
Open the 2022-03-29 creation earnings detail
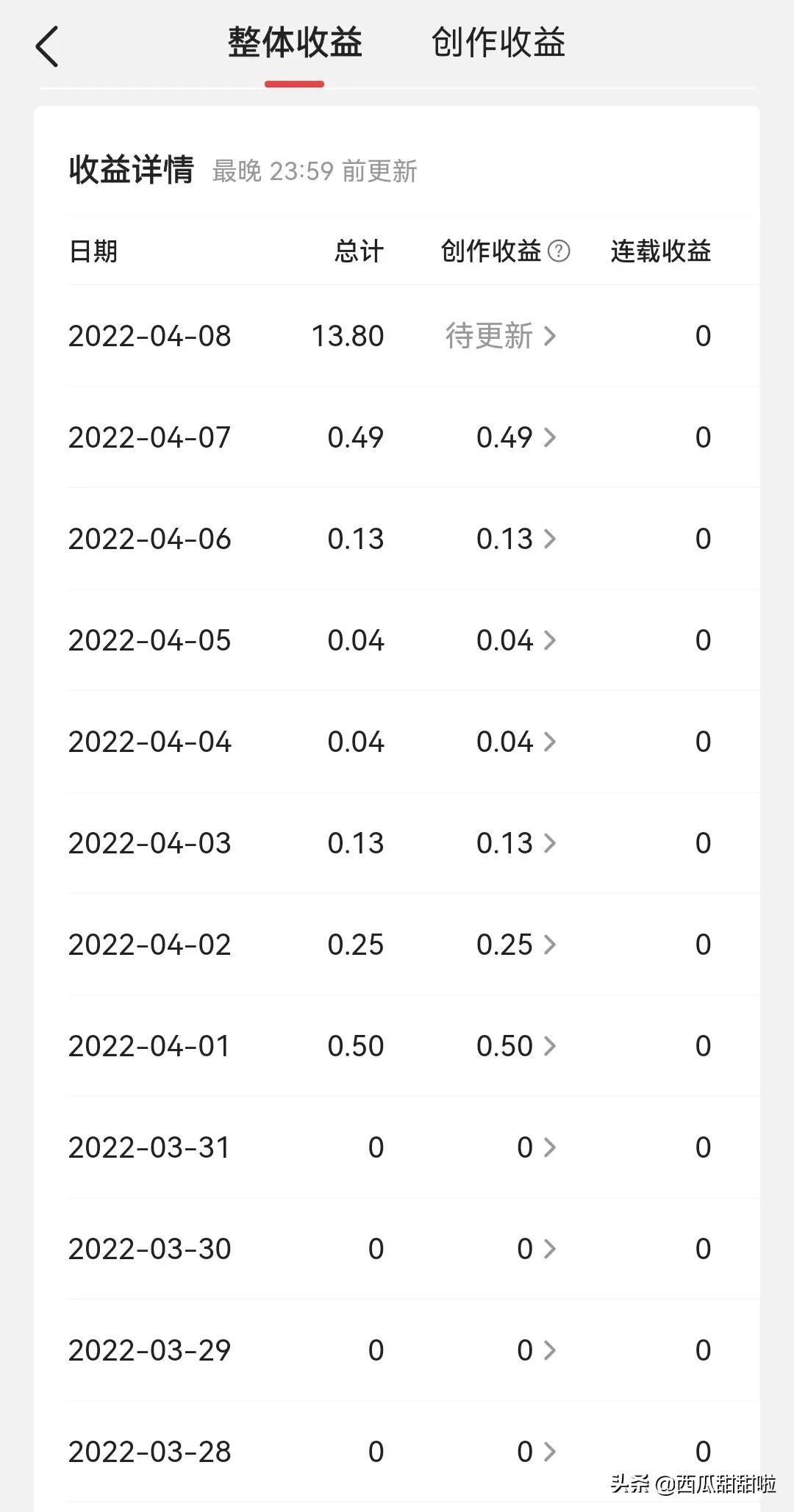(x=537, y=1350)
